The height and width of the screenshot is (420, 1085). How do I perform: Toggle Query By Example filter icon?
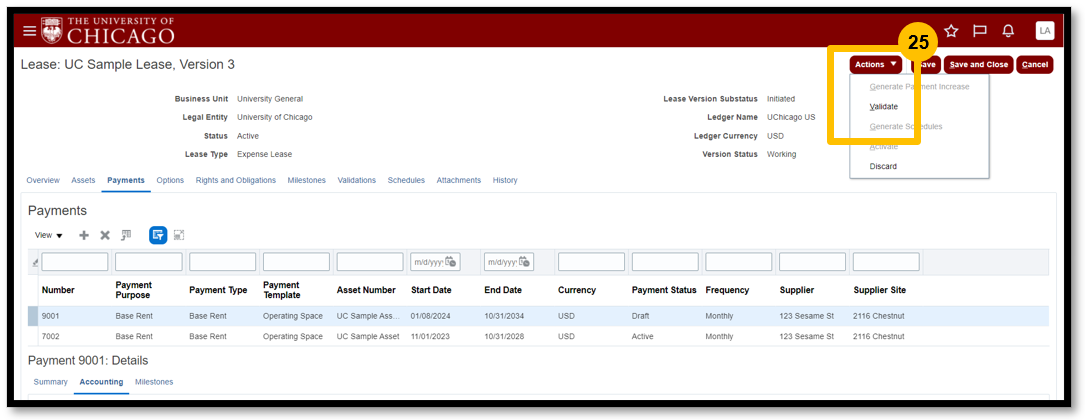click(158, 235)
